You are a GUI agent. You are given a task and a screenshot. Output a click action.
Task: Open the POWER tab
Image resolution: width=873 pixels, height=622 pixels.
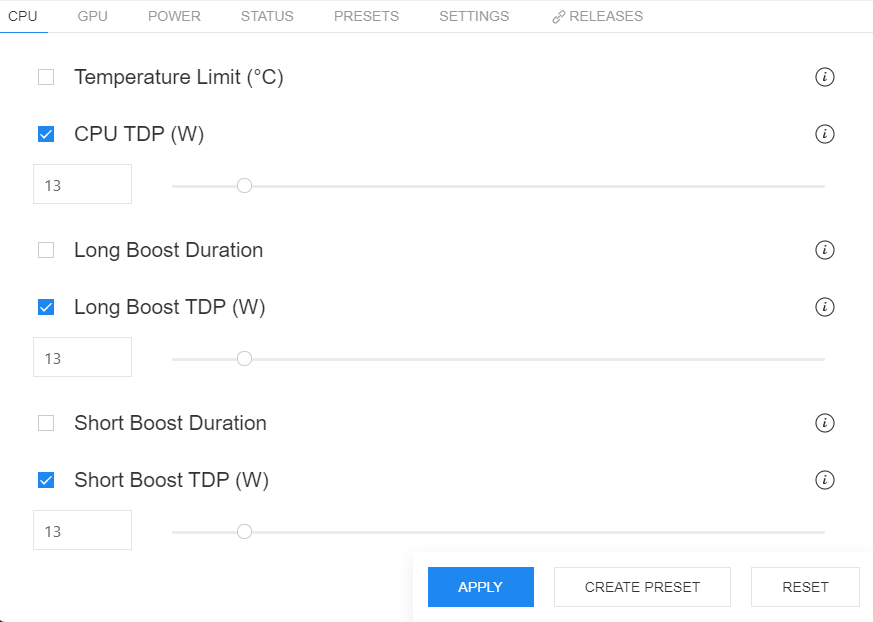pos(174,16)
